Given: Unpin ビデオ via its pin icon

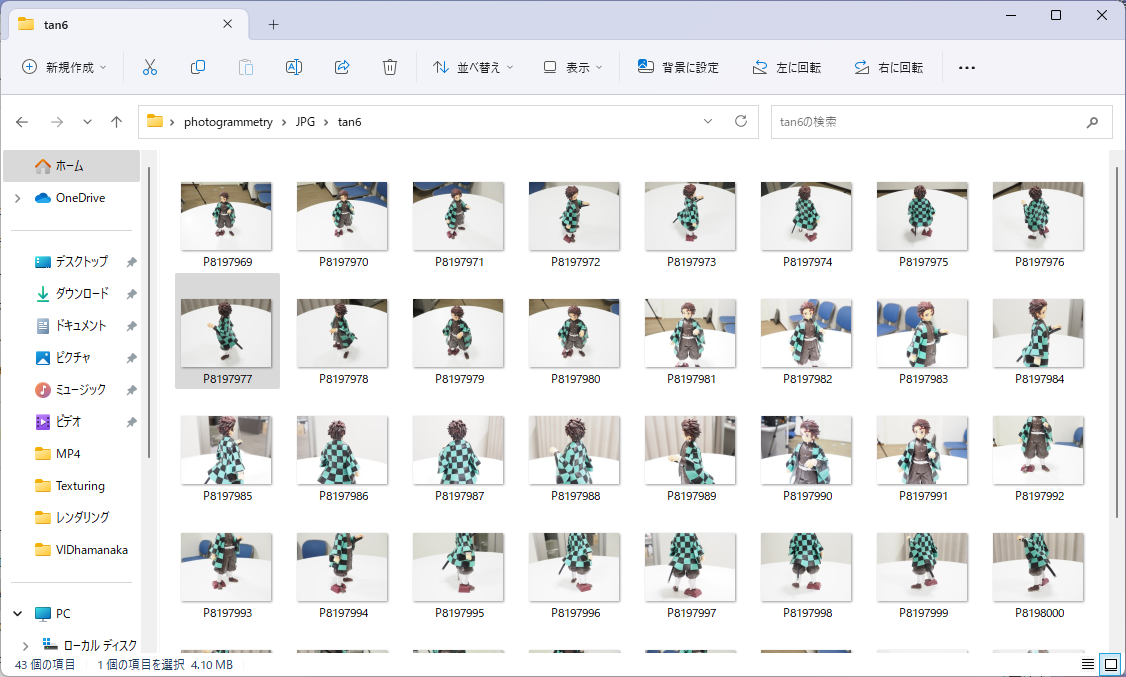Looking at the screenshot, I should point(131,421).
